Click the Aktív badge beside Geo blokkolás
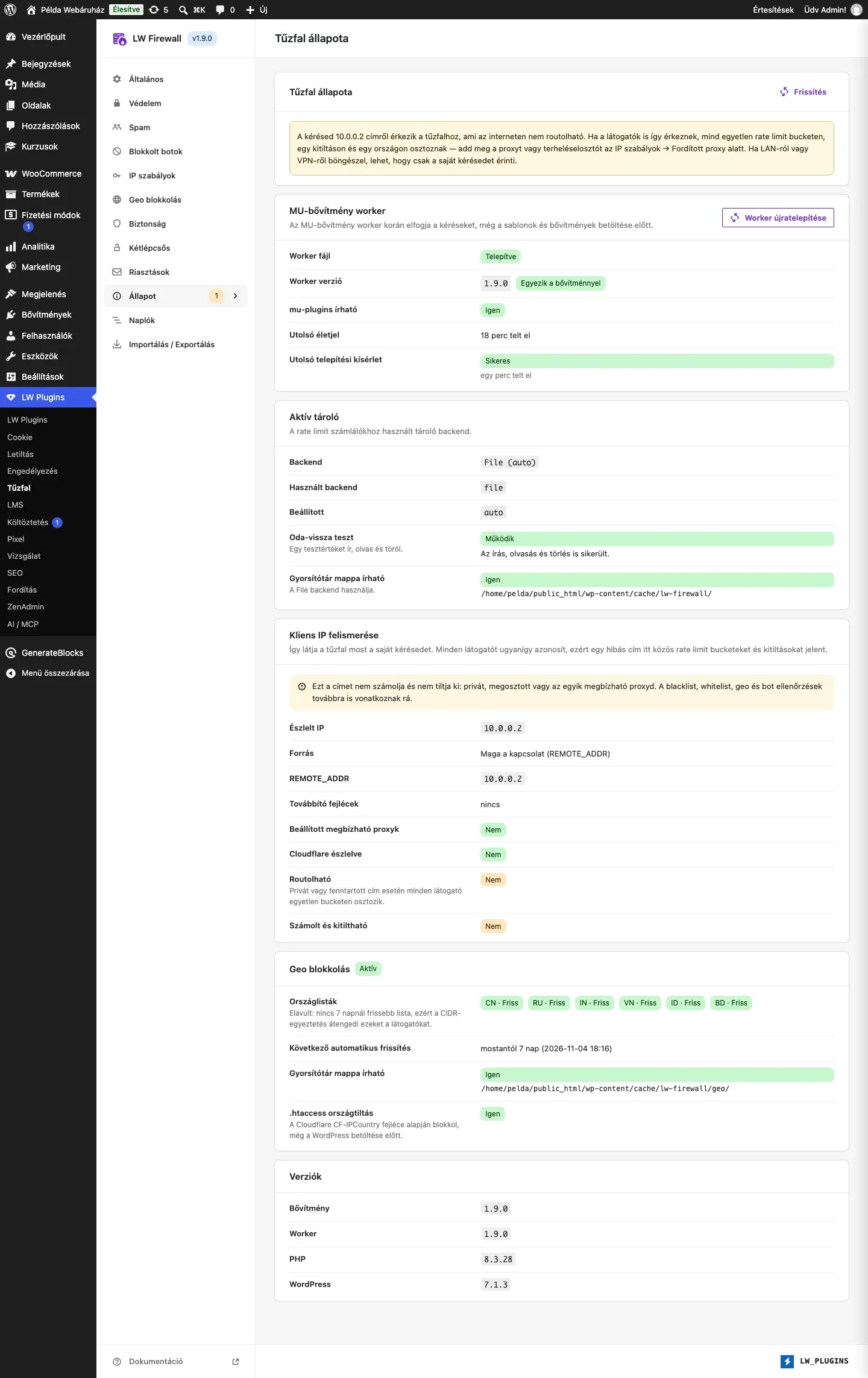 click(x=368, y=969)
